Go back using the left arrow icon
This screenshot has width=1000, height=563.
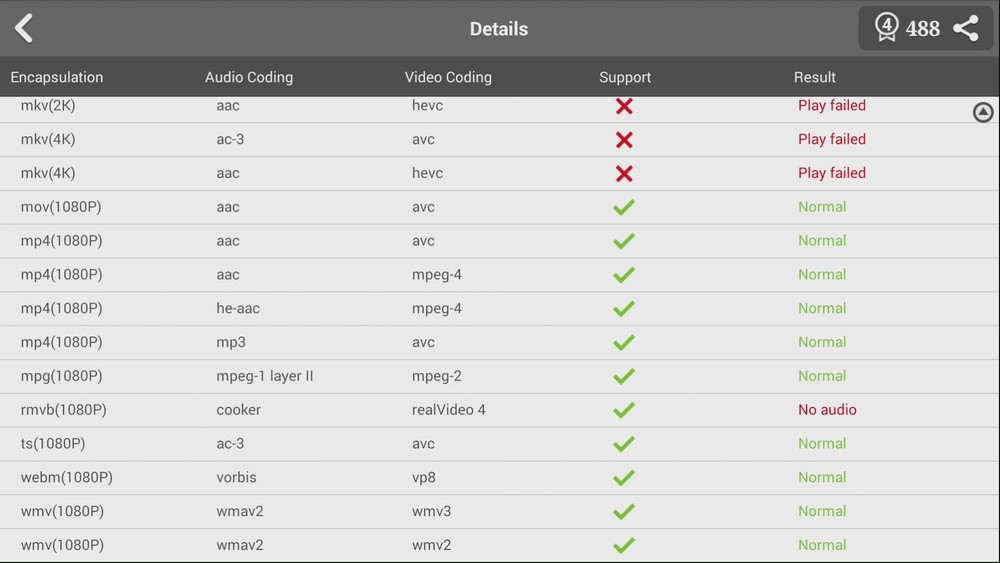25,28
